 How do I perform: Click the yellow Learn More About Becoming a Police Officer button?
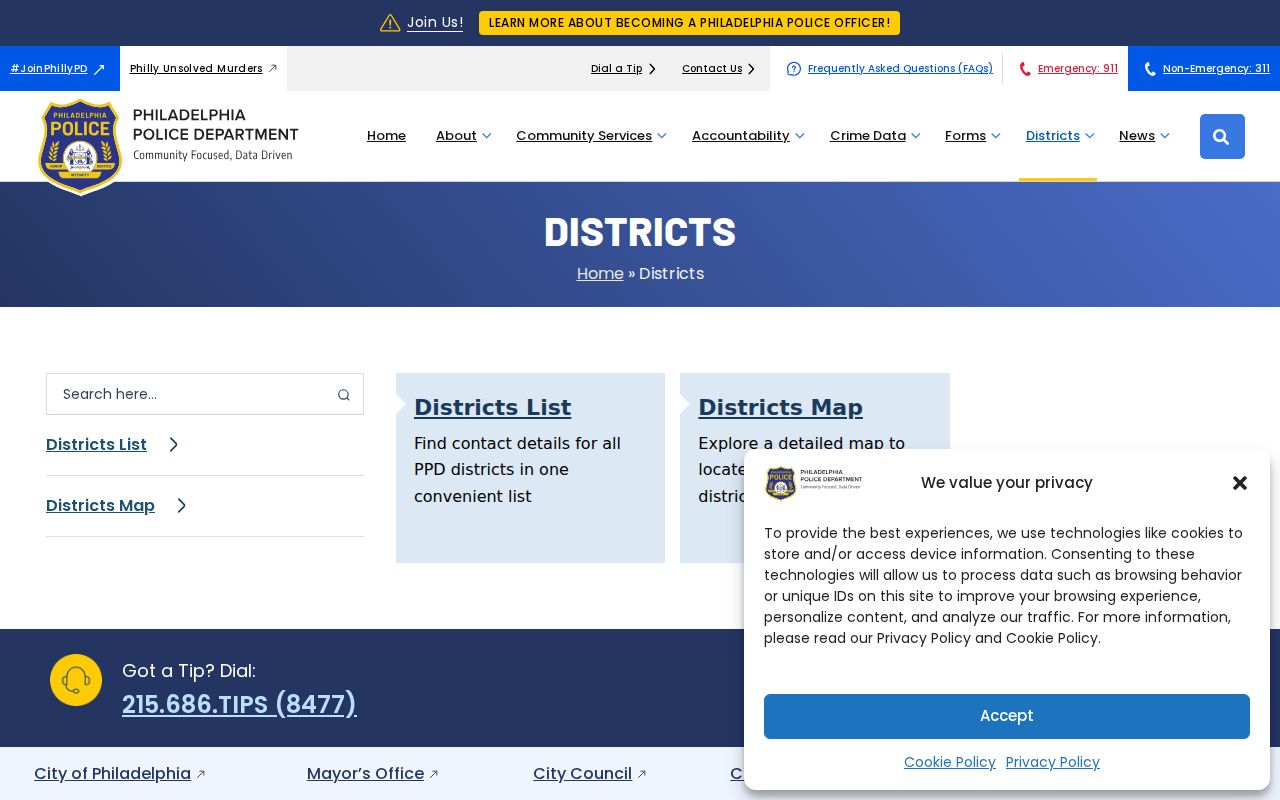click(x=689, y=23)
